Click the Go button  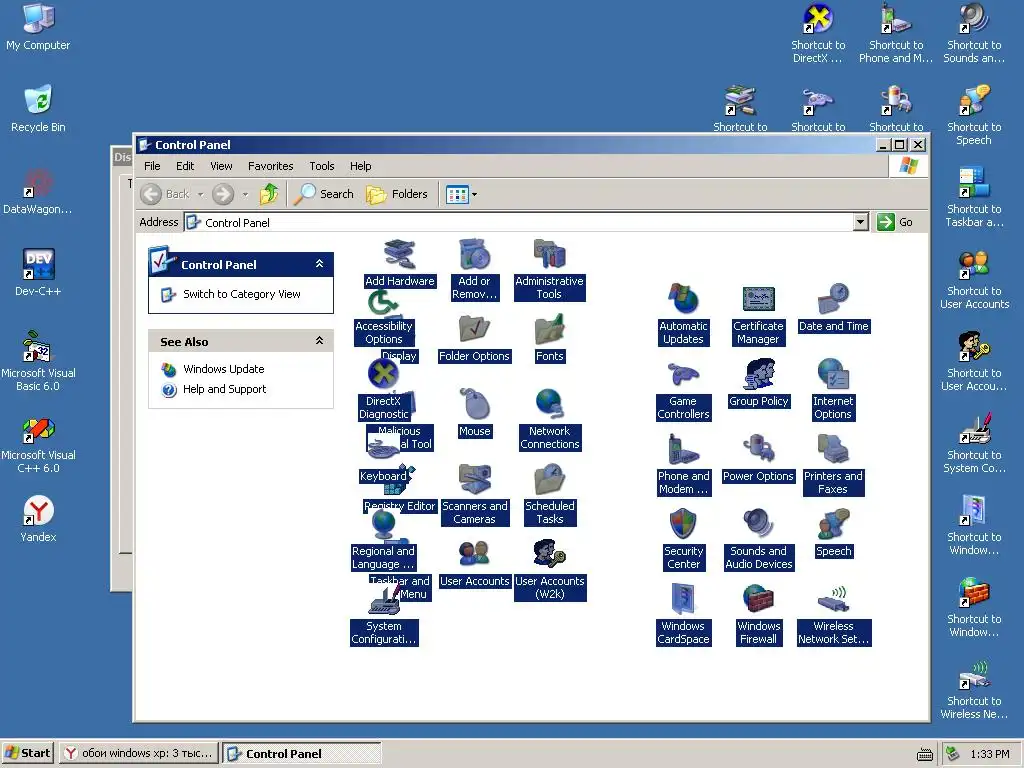click(895, 222)
